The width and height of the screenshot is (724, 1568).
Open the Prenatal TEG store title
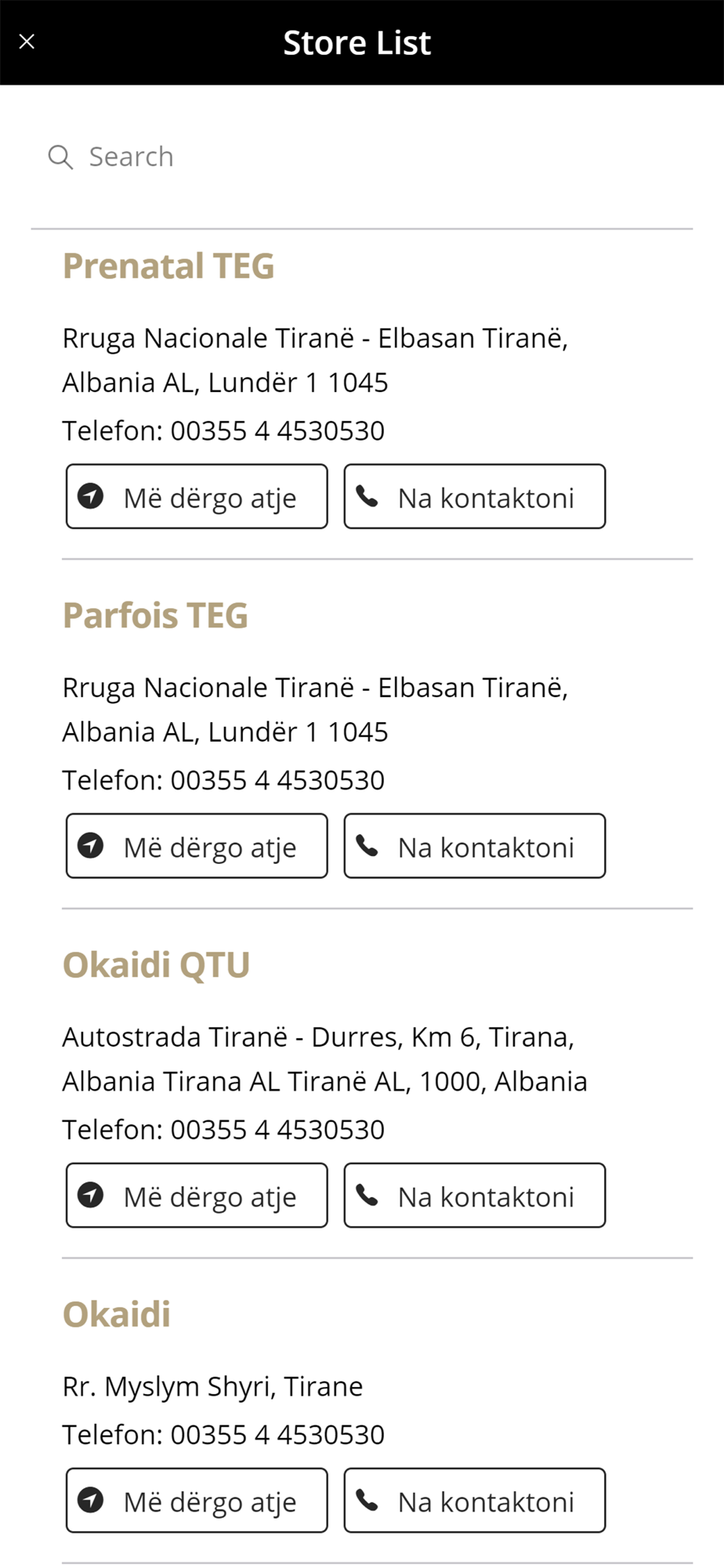click(x=168, y=266)
